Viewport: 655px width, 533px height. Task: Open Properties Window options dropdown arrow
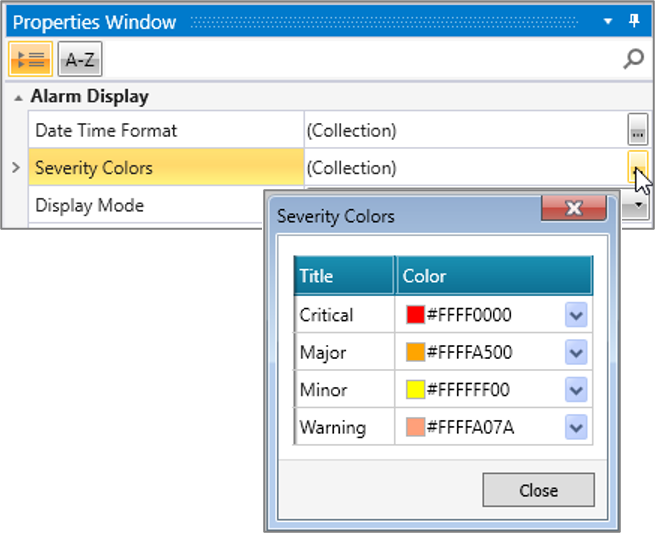(609, 21)
